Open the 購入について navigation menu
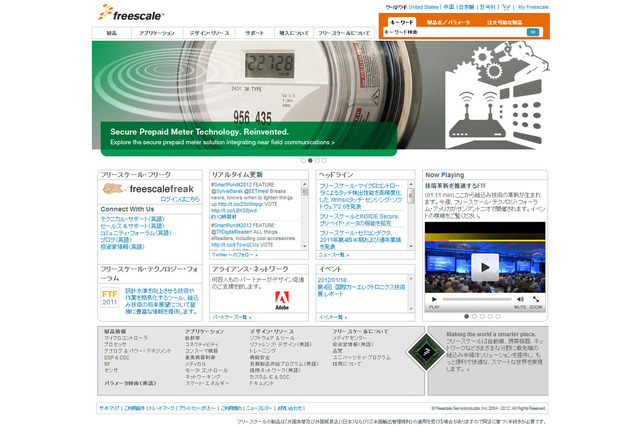Image resolution: width=640 pixels, height=426 pixels. pos(294,33)
